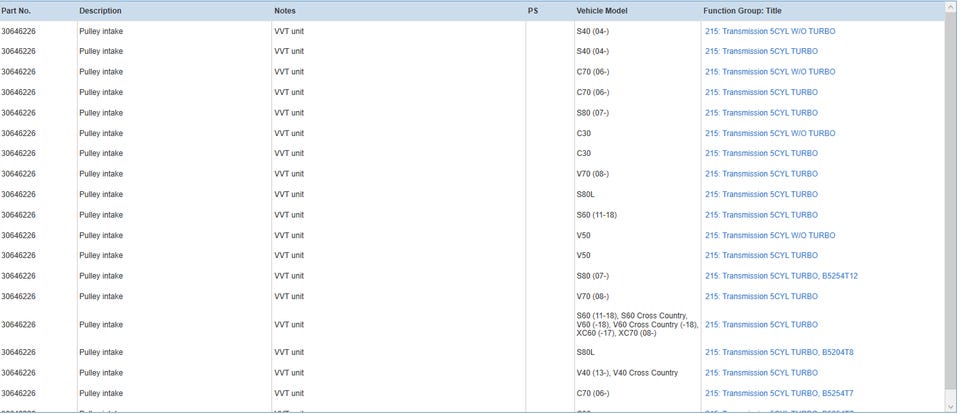Screen dimensions: 960x414
Task: Open Transmission 5CYL TURBO link for S40 (04-)
Action: (x=761, y=51)
